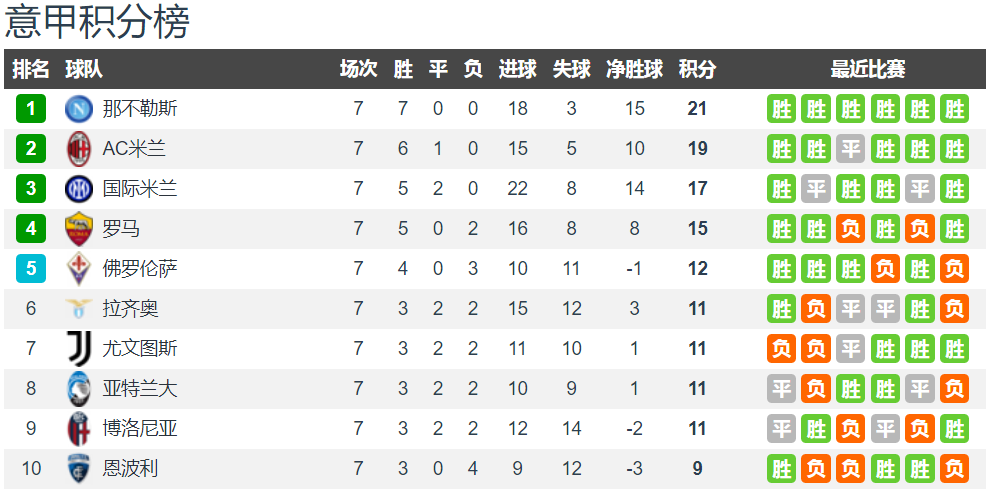Click the Atalanta team crest
The image size is (986, 490).
79,389
